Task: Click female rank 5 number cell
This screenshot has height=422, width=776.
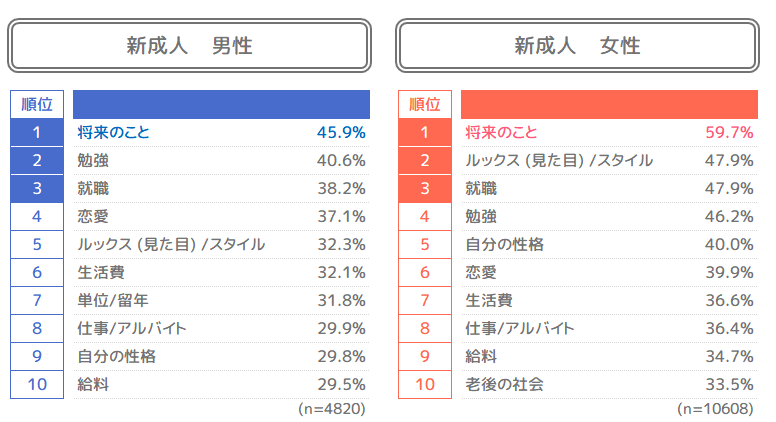Action: point(425,244)
